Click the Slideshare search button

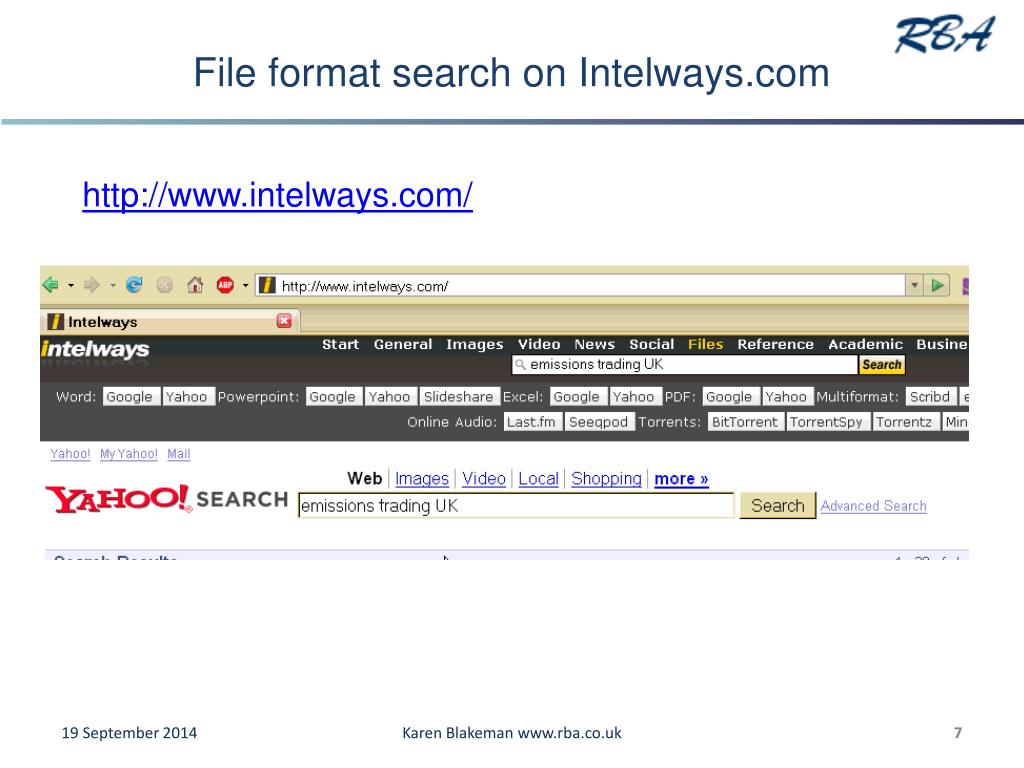pyautogui.click(x=459, y=396)
